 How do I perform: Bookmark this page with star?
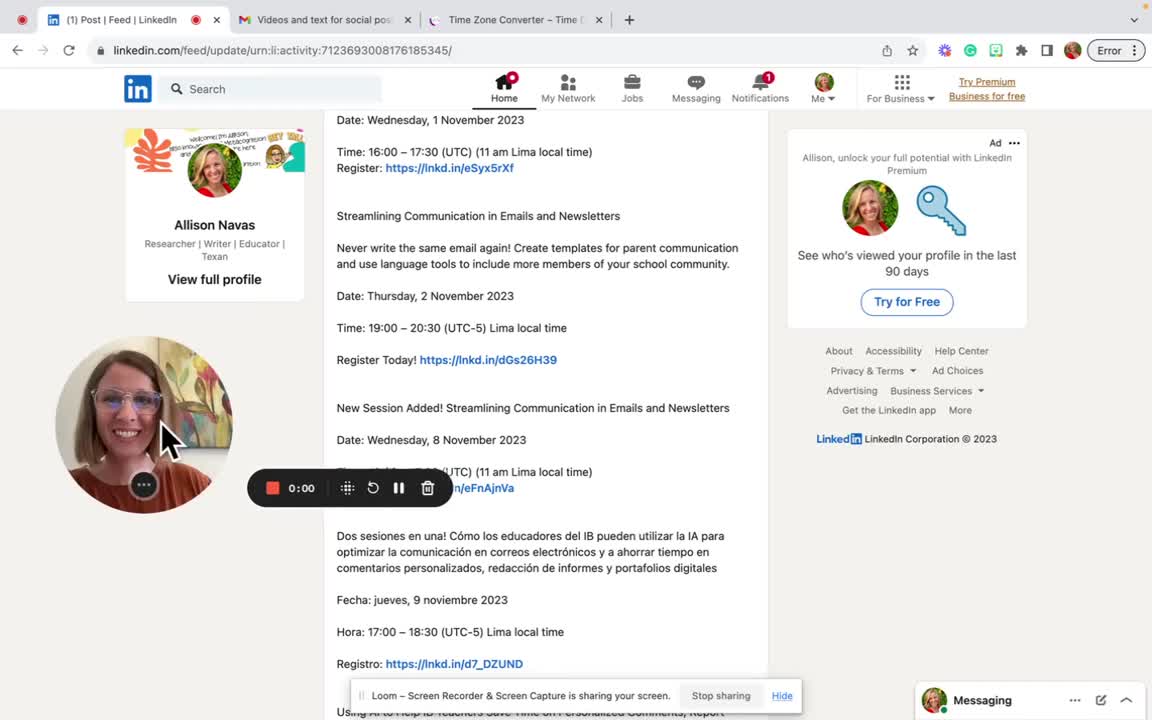(x=912, y=51)
